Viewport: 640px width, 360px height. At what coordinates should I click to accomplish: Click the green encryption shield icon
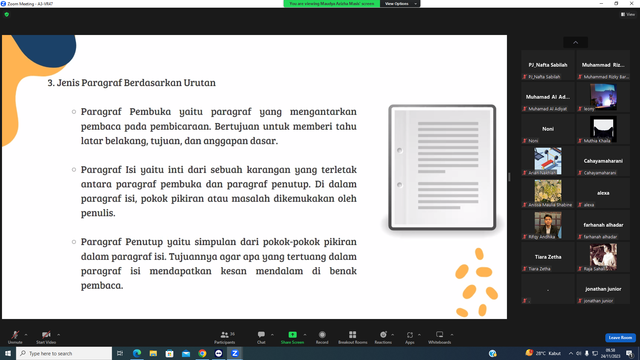pyautogui.click(x=7, y=14)
